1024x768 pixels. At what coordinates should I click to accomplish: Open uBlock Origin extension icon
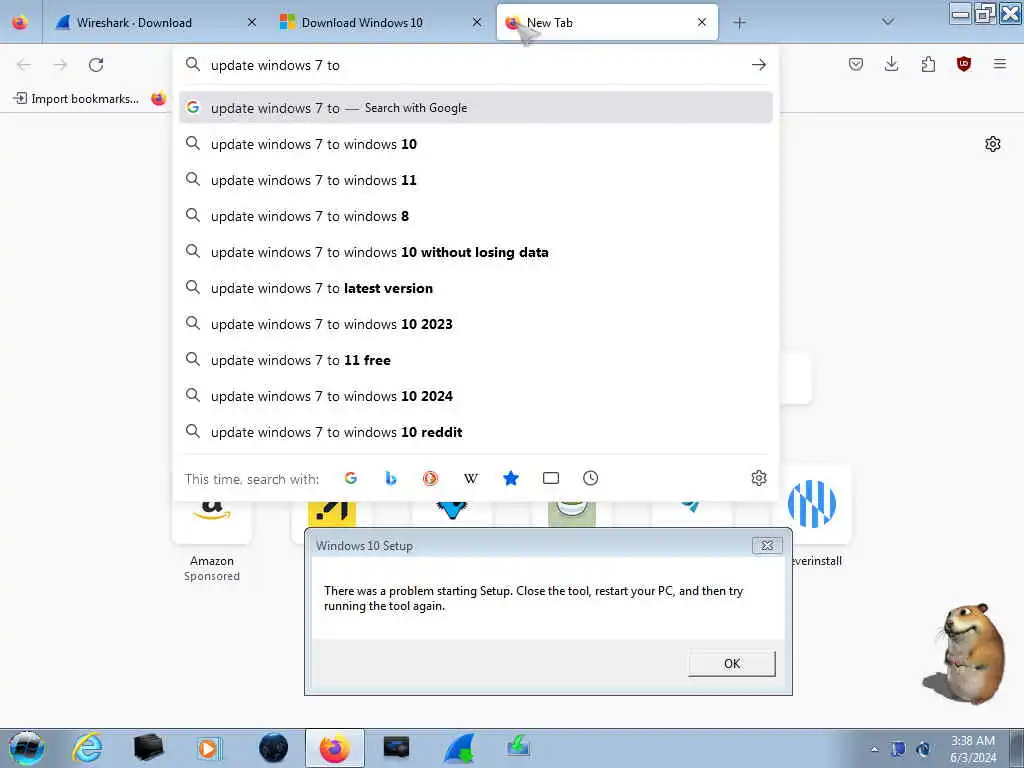[x=964, y=64]
